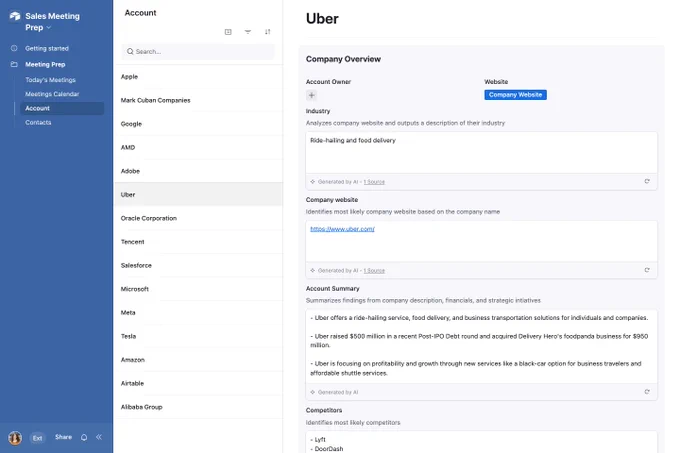Select AMD in the account list
Viewport: 680px width, 453px height.
198,147
